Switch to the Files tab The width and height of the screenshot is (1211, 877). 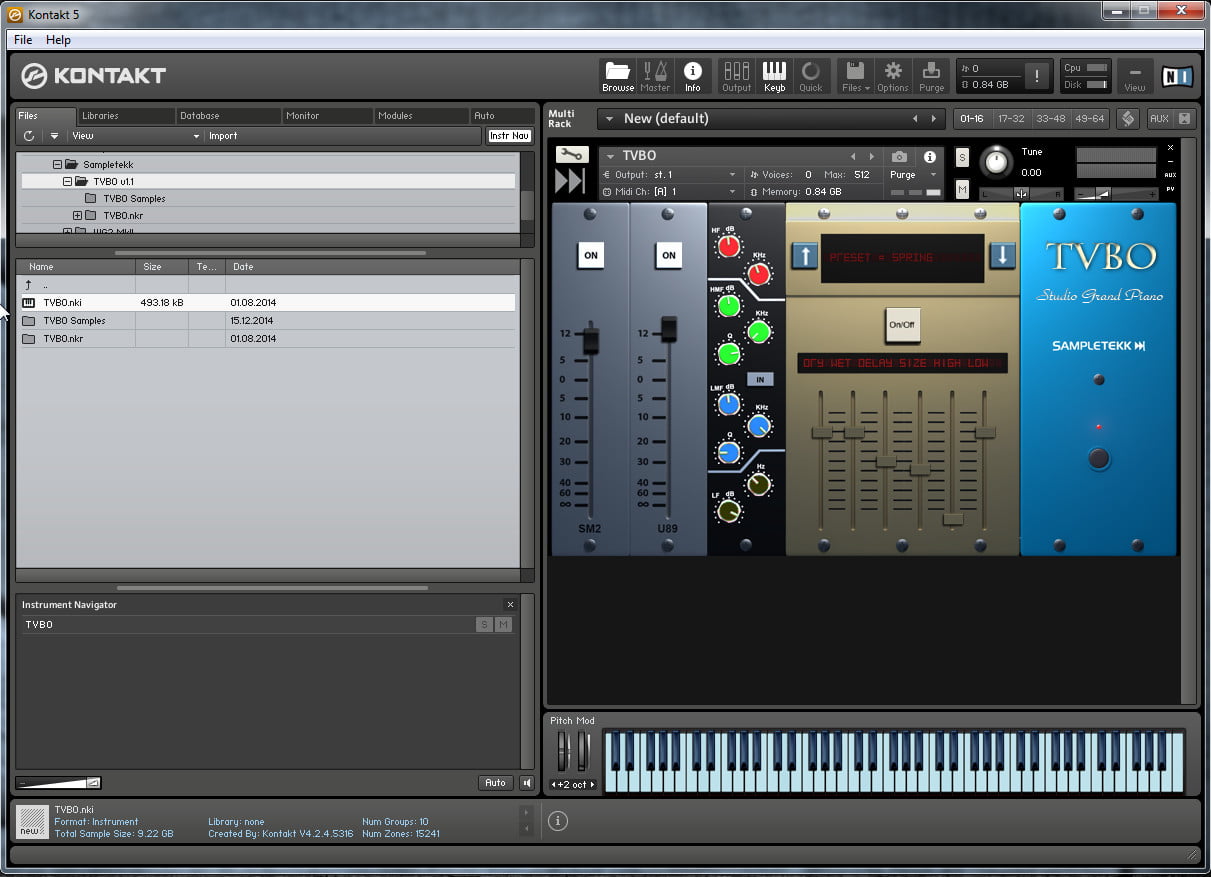(45, 116)
